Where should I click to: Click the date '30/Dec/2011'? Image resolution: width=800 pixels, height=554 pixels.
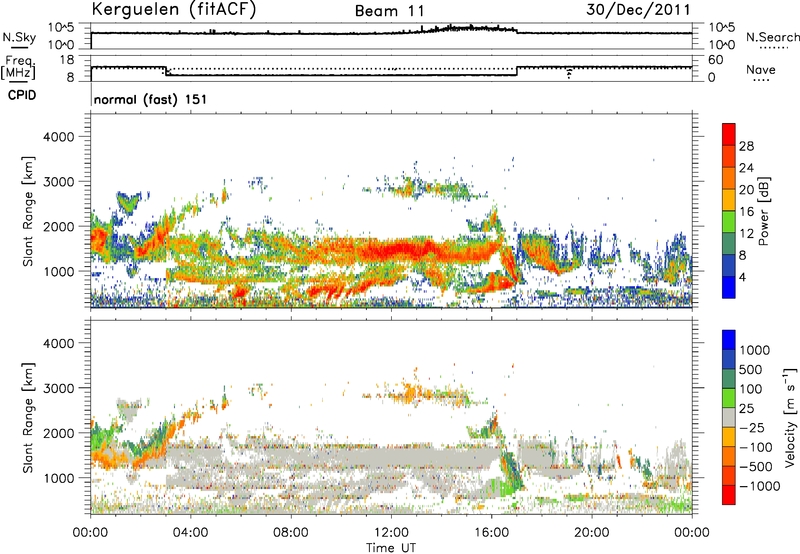(x=638, y=9)
